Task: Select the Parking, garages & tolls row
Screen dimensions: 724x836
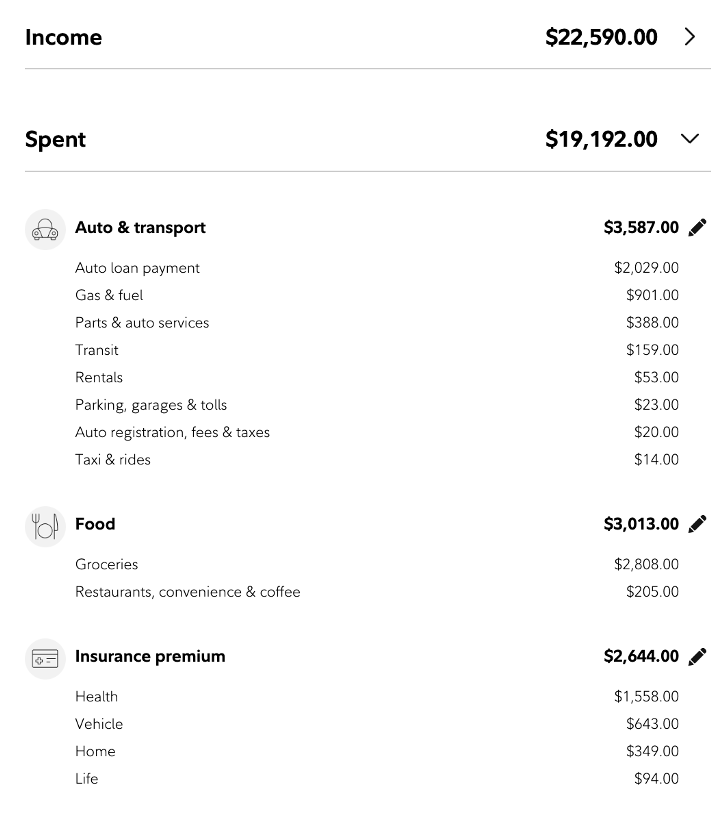Action: pos(377,405)
